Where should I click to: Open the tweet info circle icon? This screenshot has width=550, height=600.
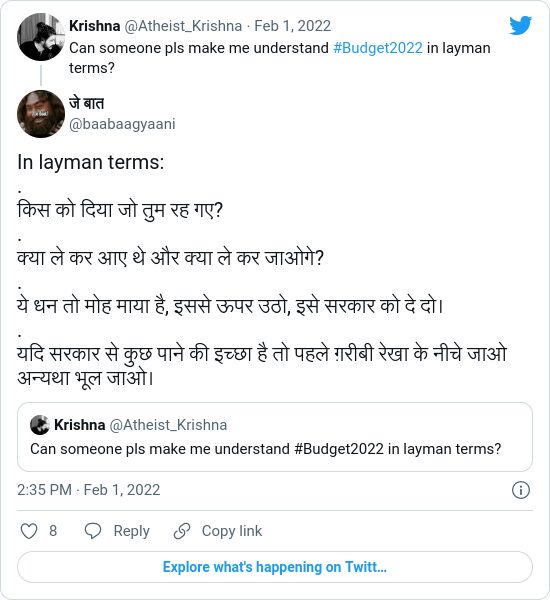coord(521,490)
